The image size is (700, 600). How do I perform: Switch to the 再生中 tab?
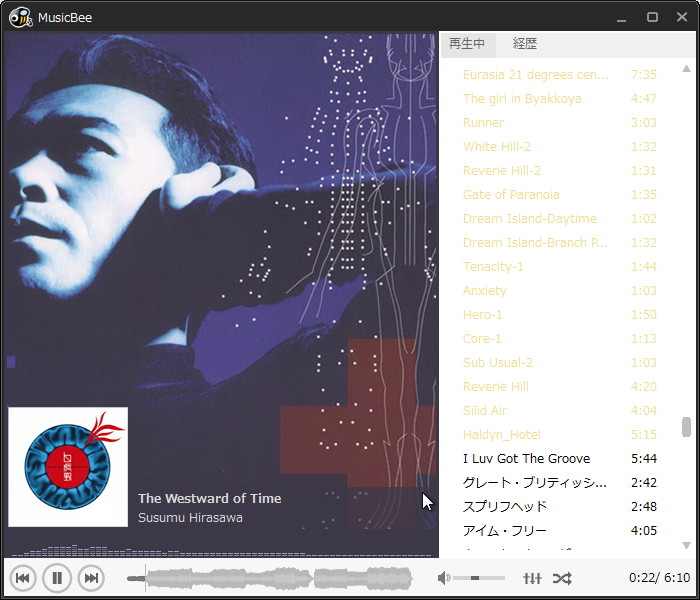point(467,44)
